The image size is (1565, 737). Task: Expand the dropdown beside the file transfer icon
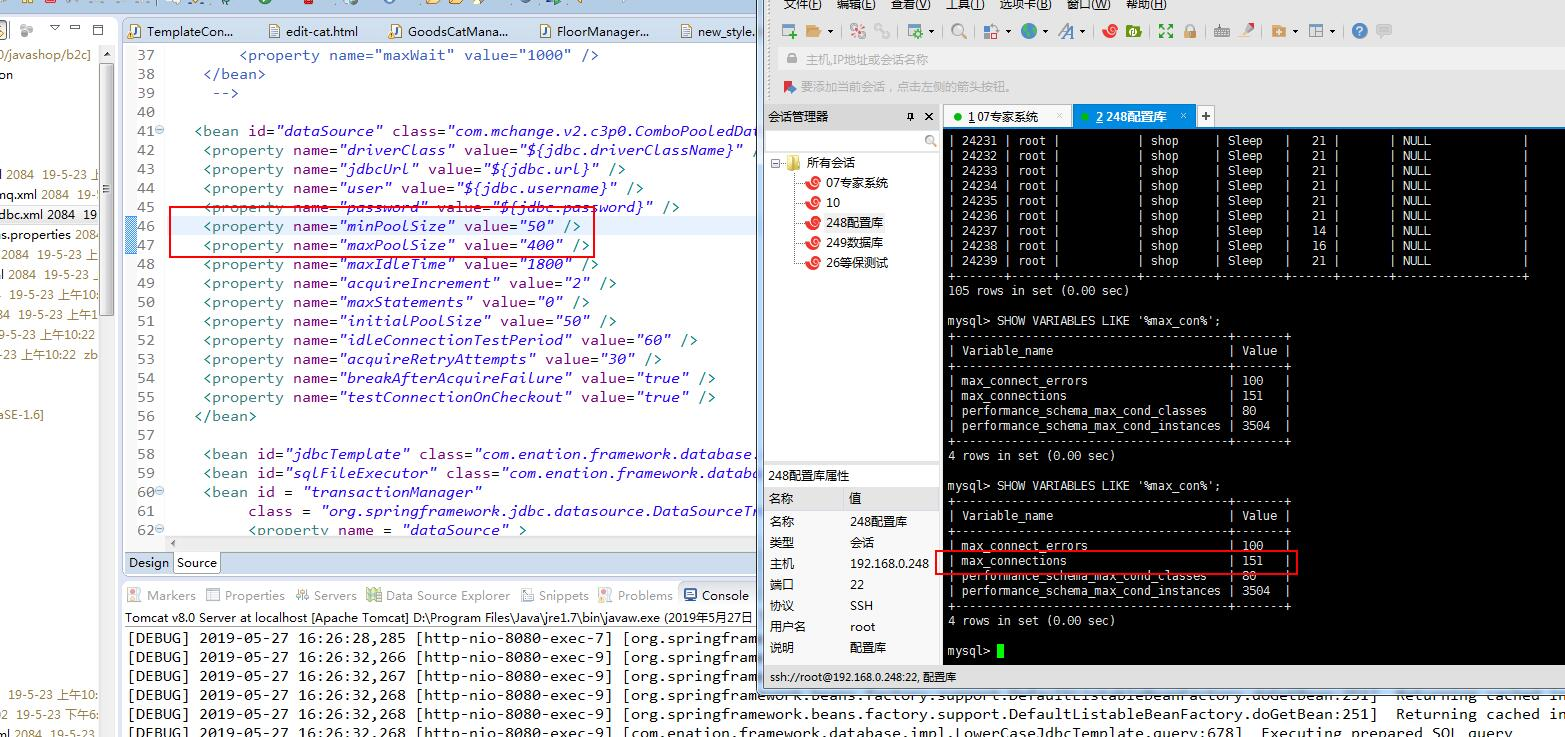tap(1008, 31)
